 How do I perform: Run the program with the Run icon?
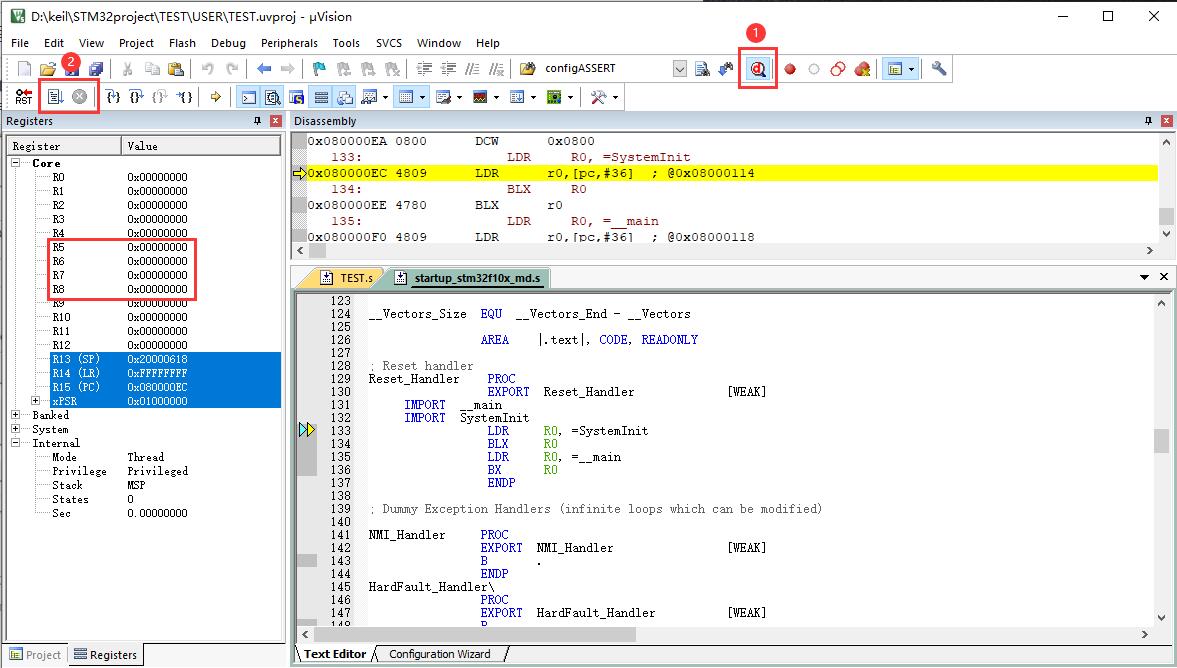coord(56,97)
